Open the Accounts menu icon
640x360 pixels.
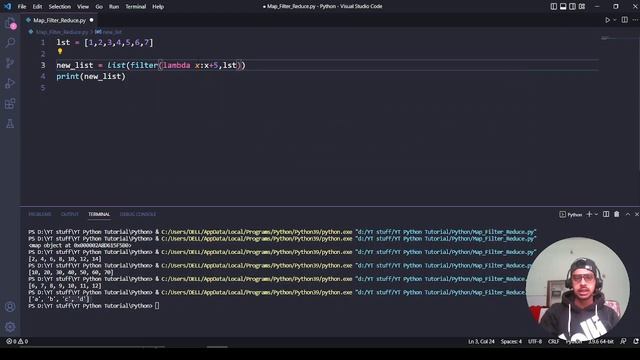(10, 307)
